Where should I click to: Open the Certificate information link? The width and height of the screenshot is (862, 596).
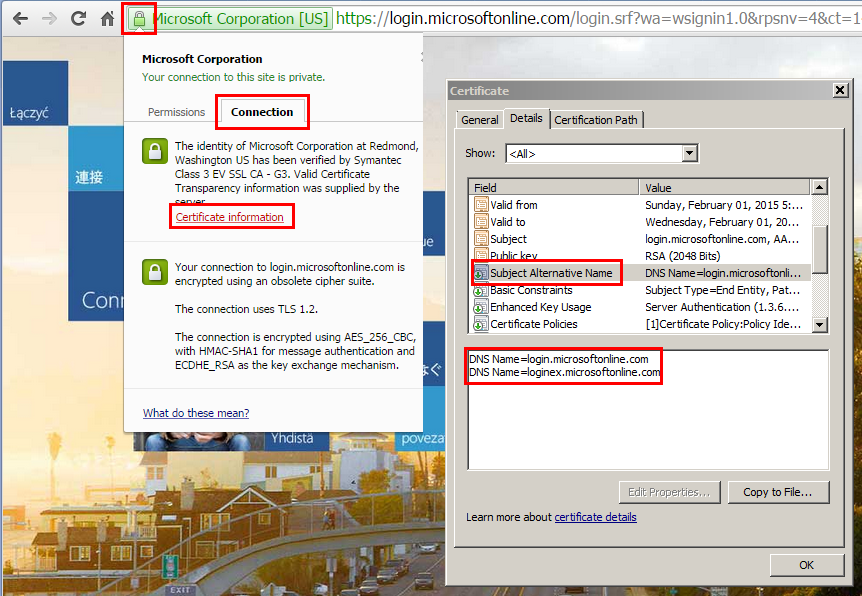(229, 217)
